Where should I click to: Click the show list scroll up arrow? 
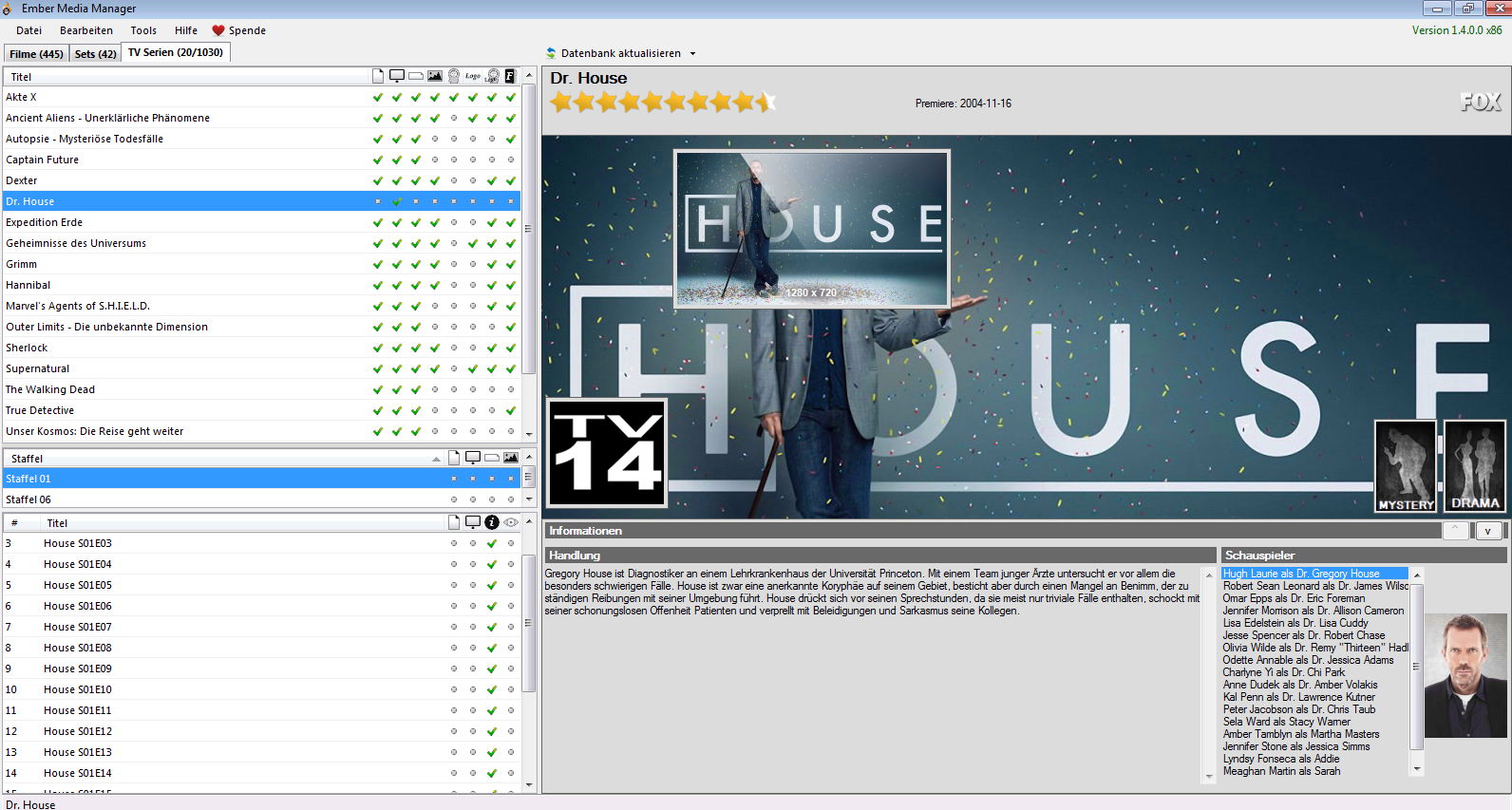click(529, 75)
